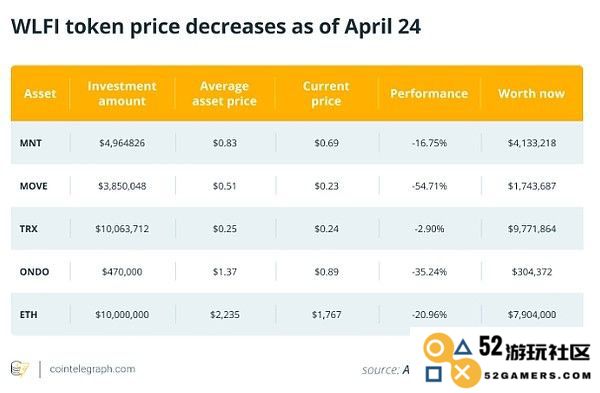Click the MOVE asset row label
Screen dimensions: 600x393
click(x=34, y=186)
